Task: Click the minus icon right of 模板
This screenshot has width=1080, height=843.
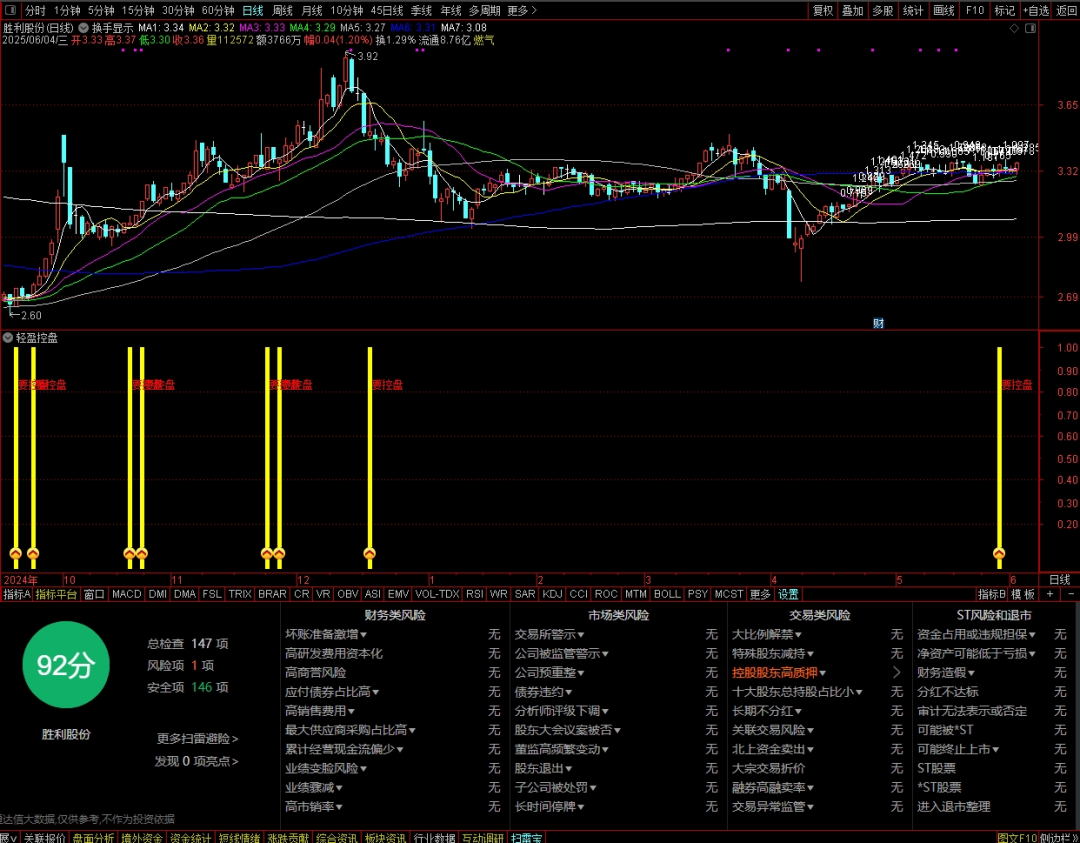Action: [1070, 594]
